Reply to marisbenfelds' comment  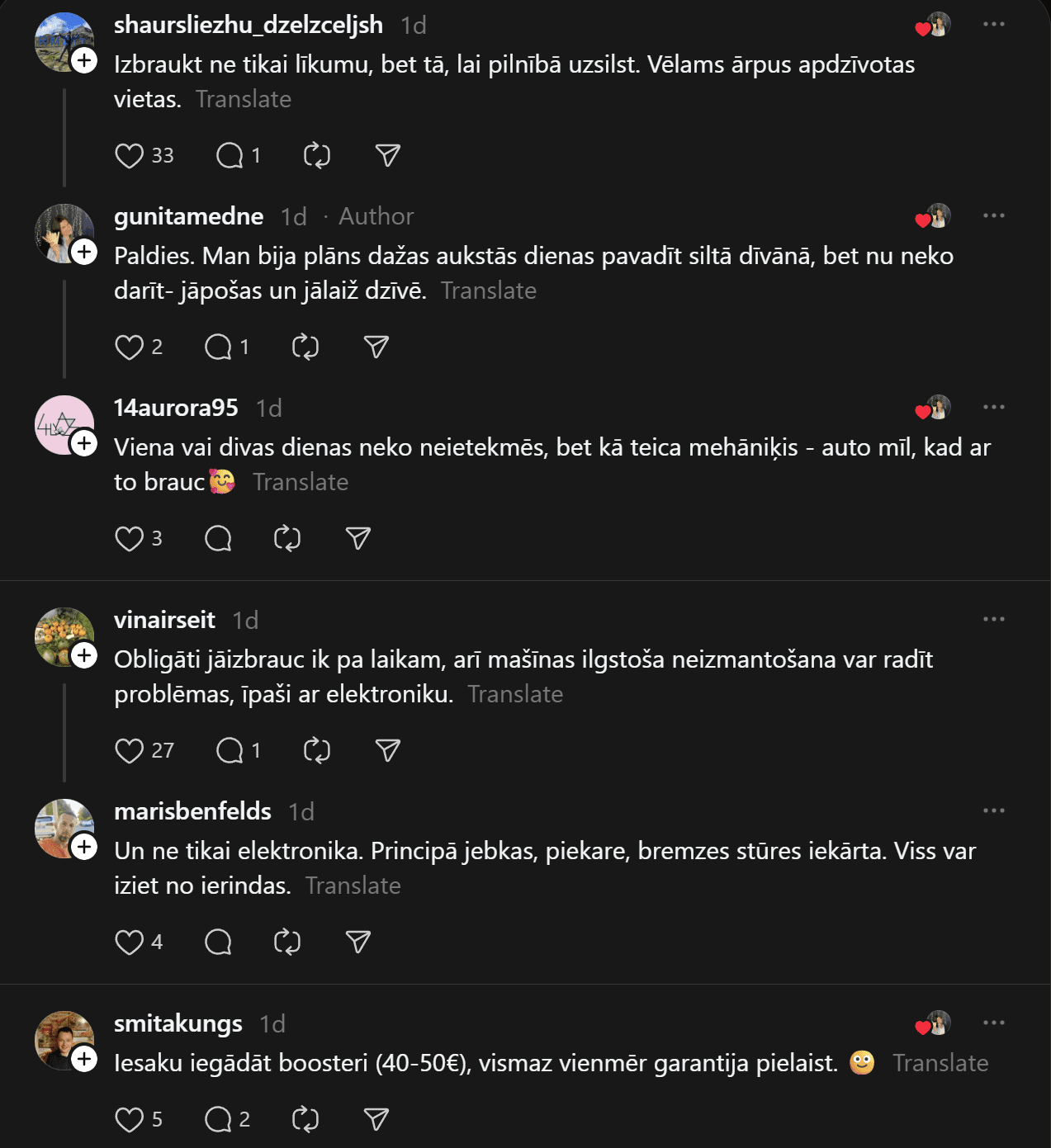pos(218,942)
